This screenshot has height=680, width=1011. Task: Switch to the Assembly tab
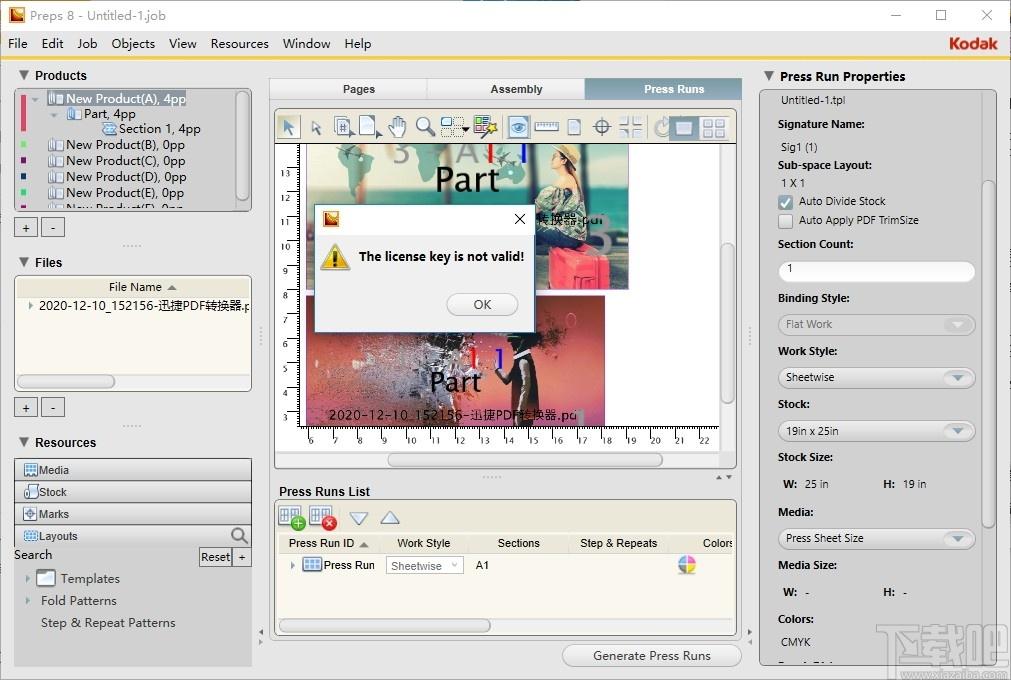(x=516, y=89)
